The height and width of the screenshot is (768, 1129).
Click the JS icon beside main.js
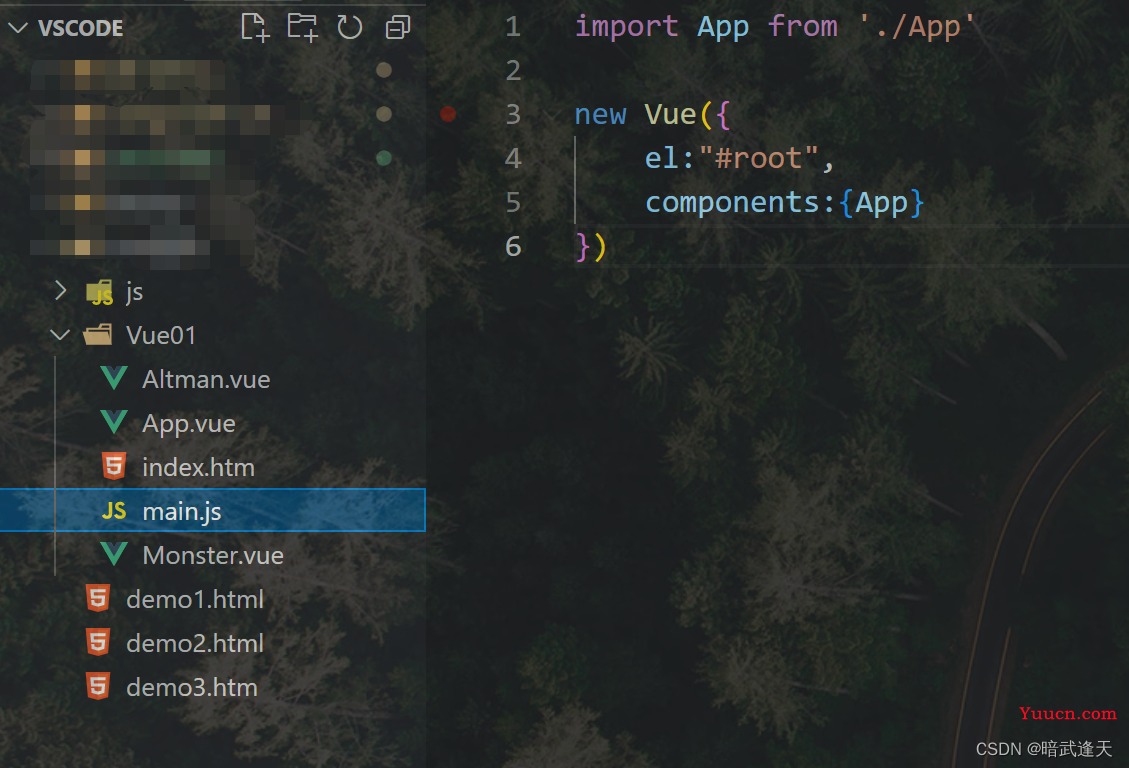[114, 511]
